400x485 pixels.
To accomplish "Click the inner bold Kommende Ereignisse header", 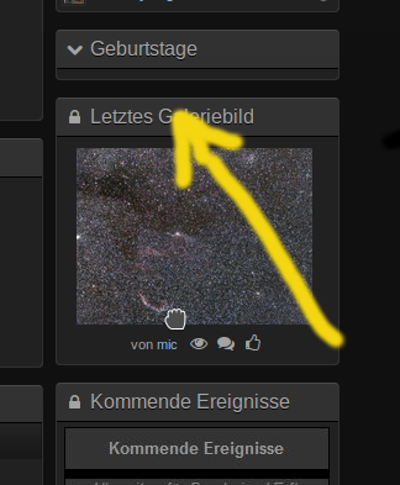I will pos(196,448).
